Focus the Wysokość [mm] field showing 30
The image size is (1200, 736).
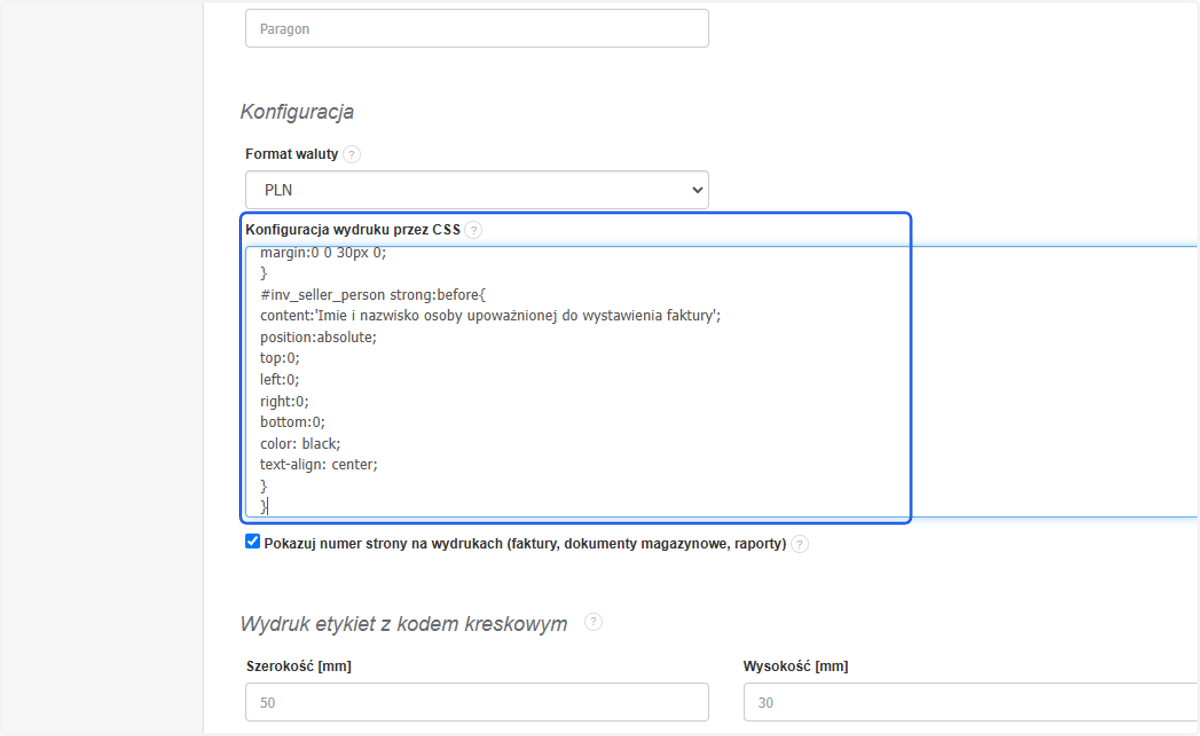click(970, 703)
